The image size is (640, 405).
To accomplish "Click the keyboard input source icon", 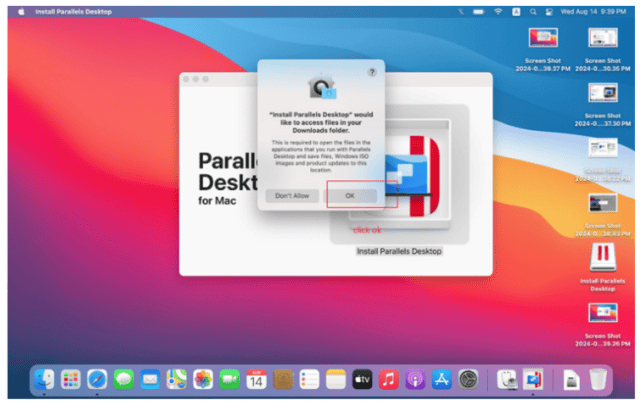I will point(516,12).
